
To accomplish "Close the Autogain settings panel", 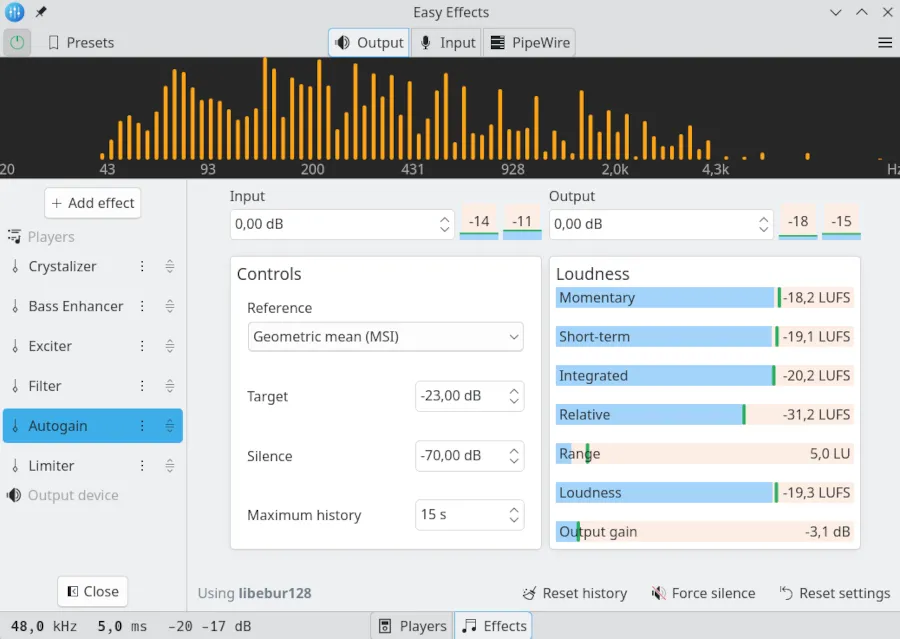I will point(92,591).
